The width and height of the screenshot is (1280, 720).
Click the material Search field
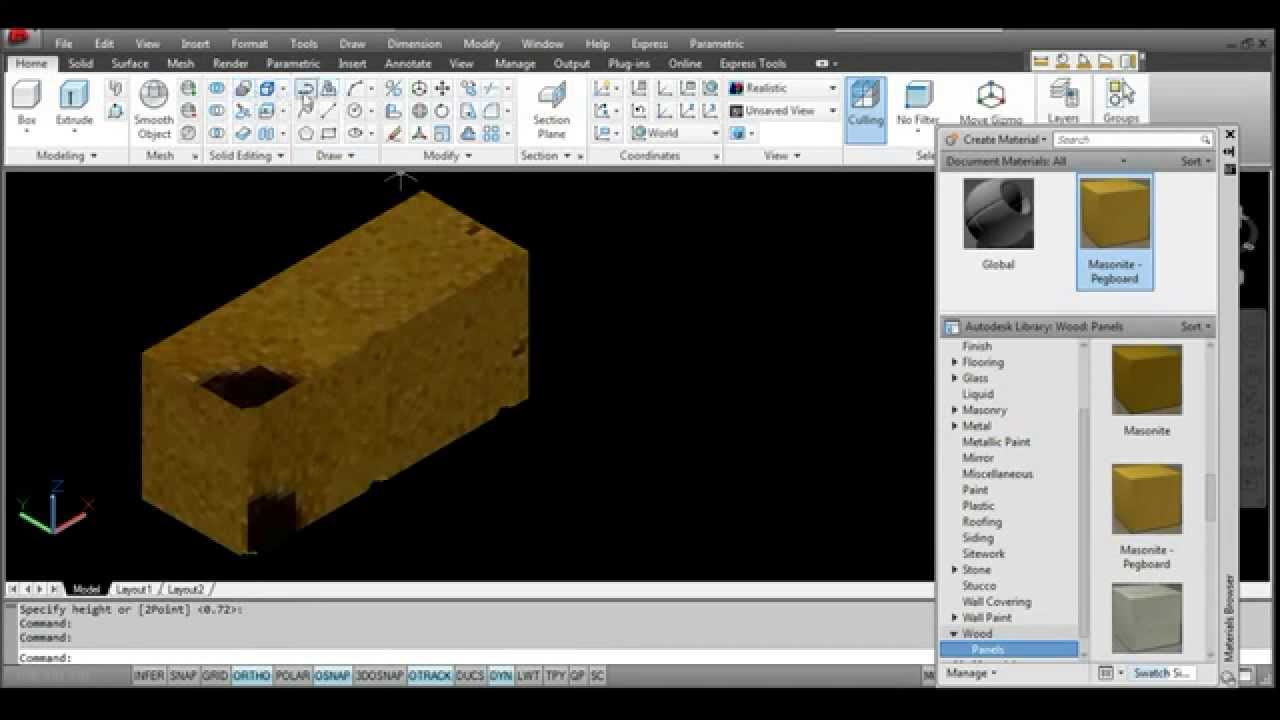point(1133,140)
